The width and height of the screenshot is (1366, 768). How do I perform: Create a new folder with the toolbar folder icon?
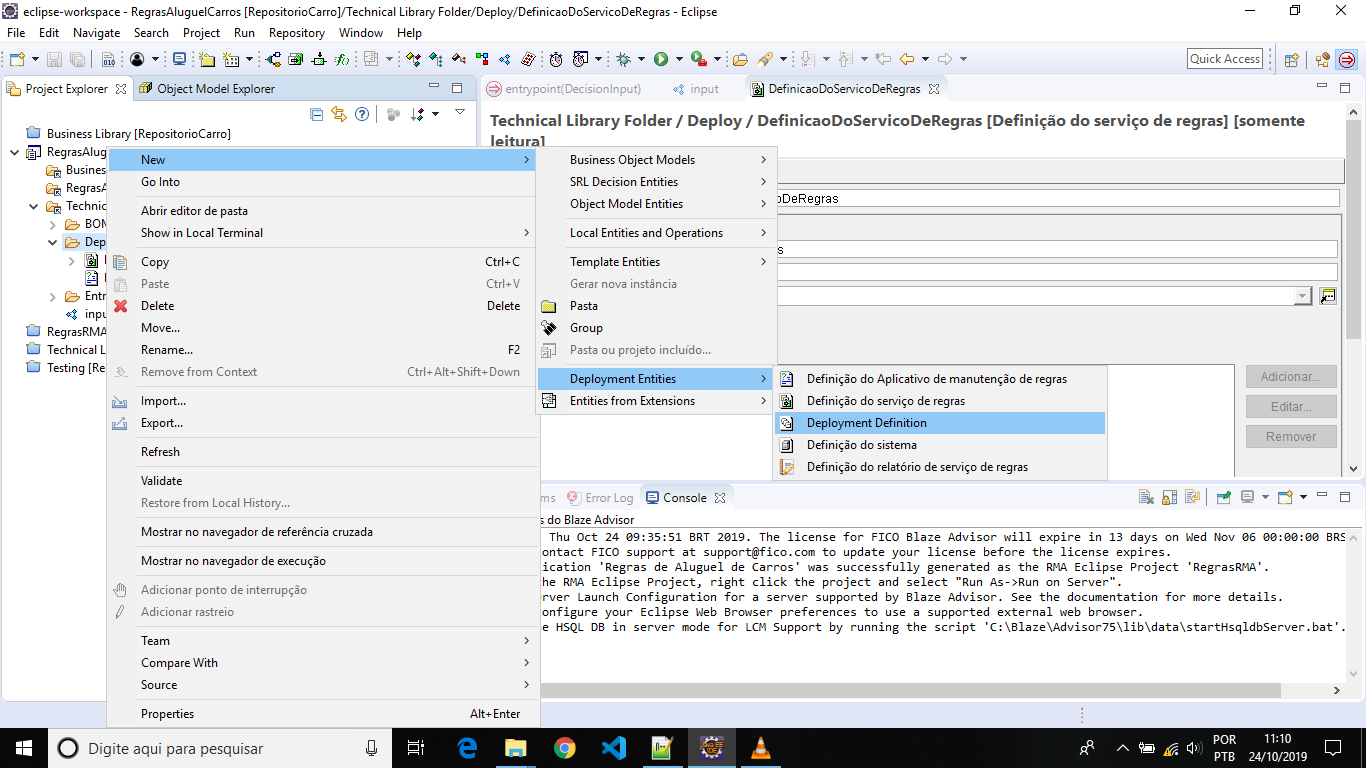(205, 58)
